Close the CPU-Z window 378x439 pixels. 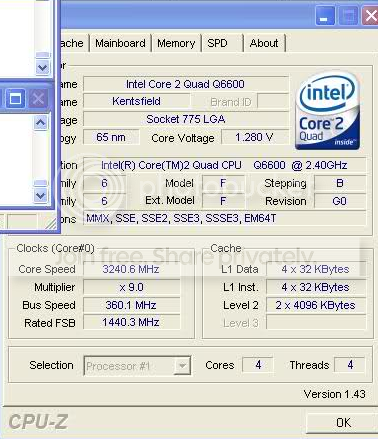[370, 16]
